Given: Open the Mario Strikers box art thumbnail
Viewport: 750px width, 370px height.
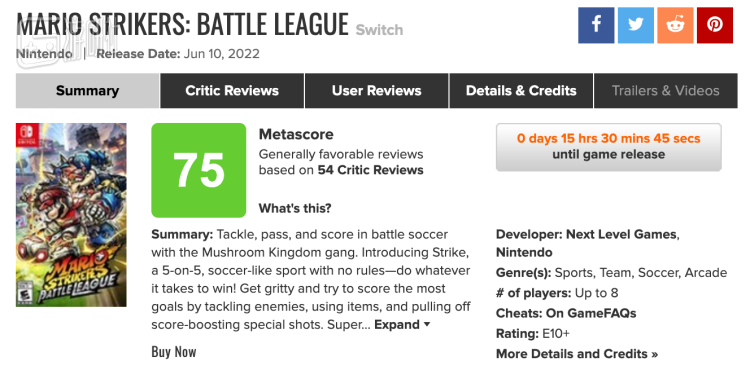Looking at the screenshot, I should pos(71,215).
